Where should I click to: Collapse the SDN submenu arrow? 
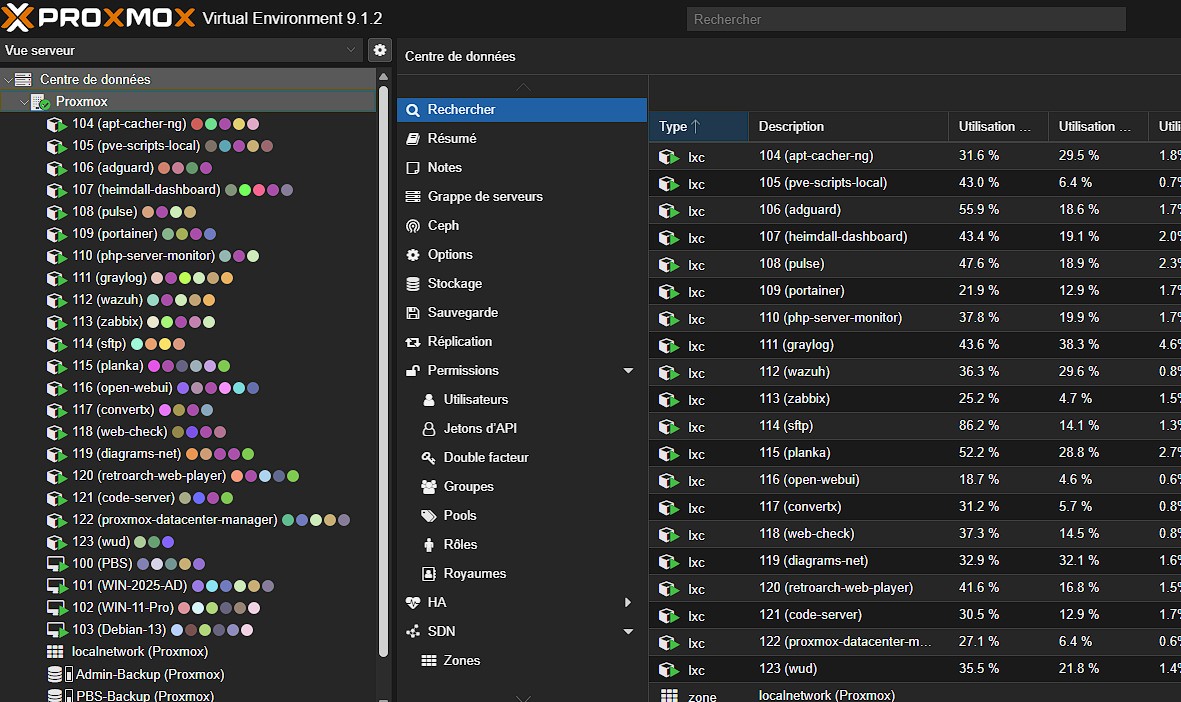[628, 632]
